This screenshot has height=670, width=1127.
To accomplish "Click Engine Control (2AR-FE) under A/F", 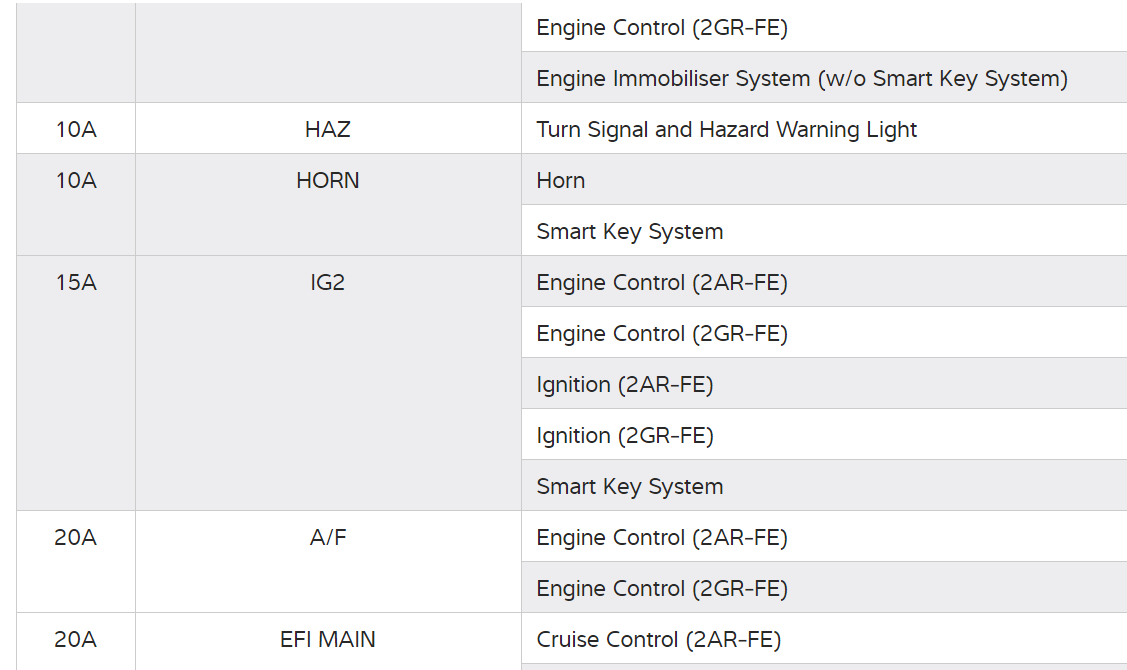I will [x=661, y=538].
